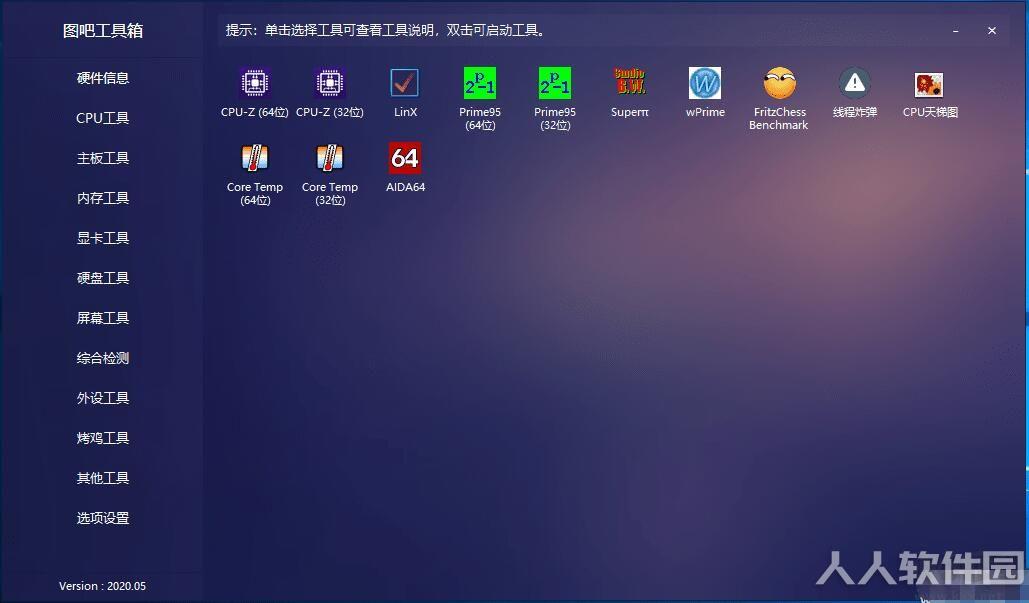
Task: Pick the FritzChess Benchmark icon
Action: (x=780, y=83)
